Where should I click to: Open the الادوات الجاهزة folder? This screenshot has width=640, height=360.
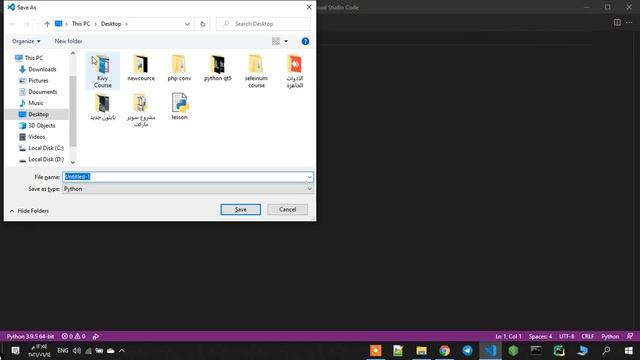click(x=294, y=71)
